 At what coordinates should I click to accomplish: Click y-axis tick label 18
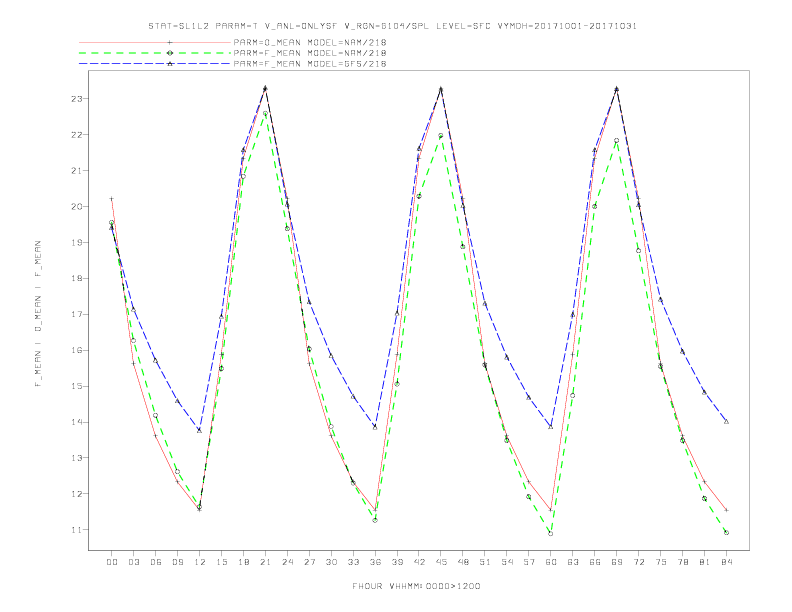(76, 278)
